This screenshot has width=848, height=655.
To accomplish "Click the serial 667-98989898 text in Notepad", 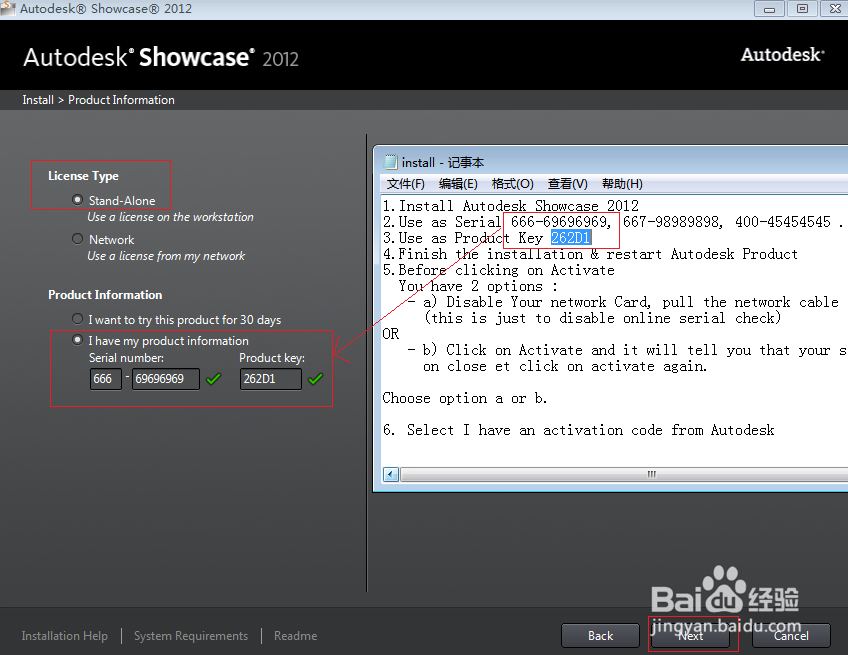I will 672,222.
